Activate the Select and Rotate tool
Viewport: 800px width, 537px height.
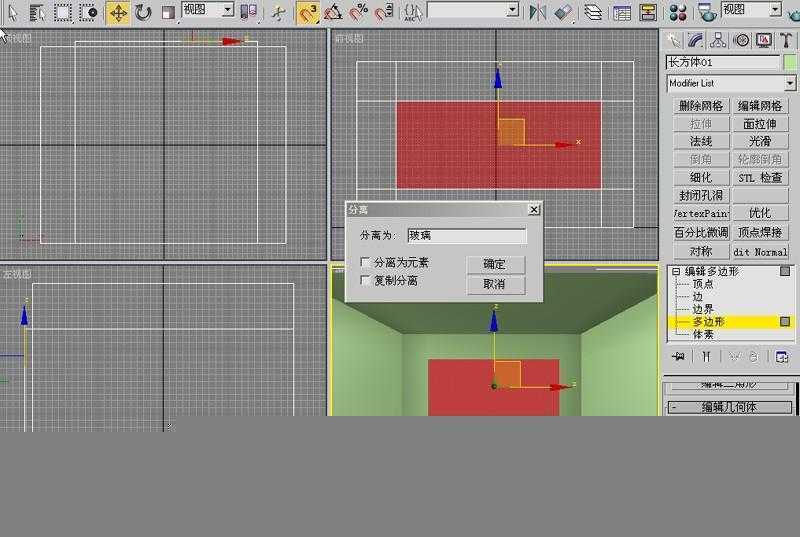143,12
